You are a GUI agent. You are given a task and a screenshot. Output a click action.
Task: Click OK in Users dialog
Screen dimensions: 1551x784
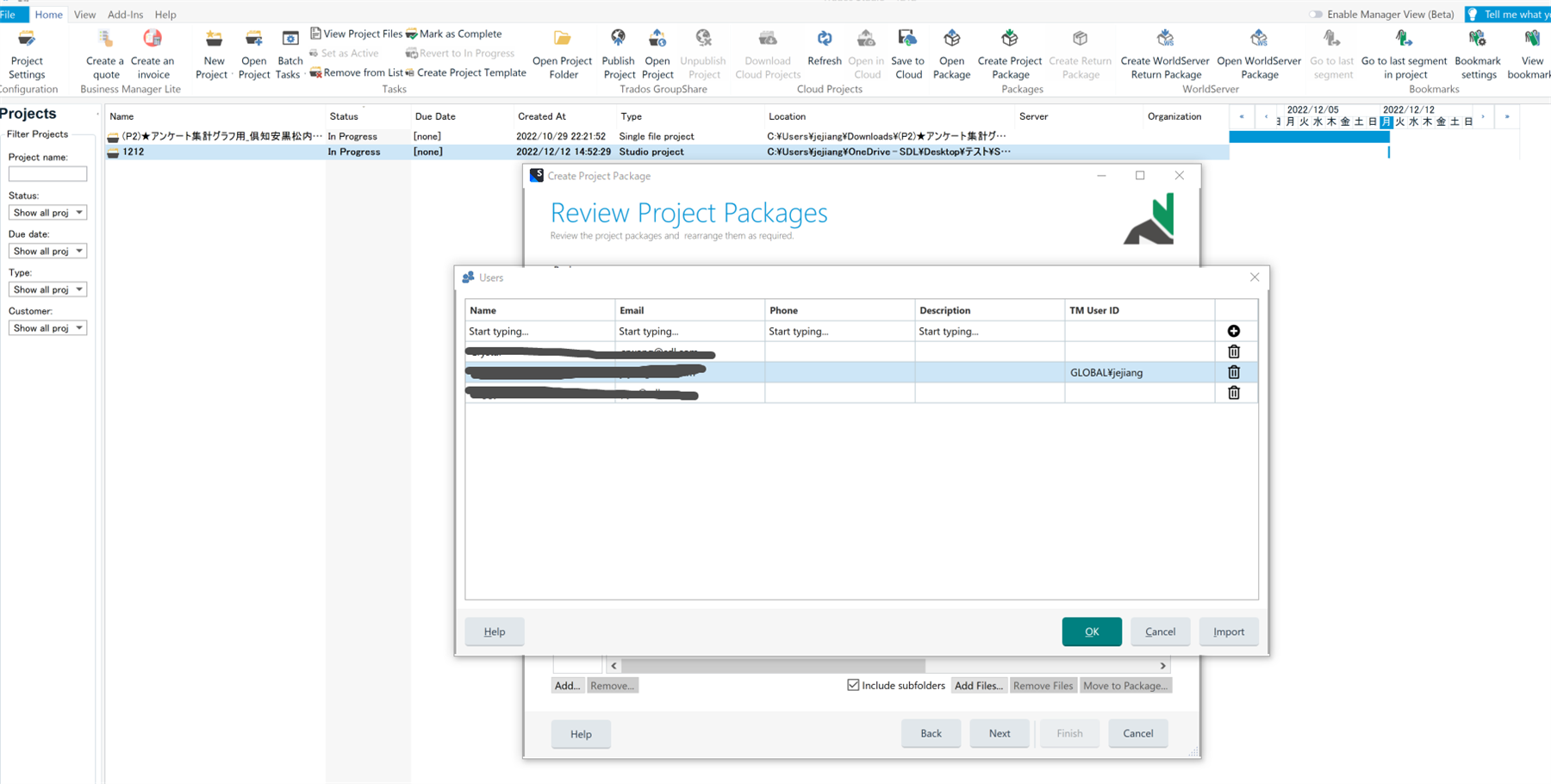(1092, 632)
